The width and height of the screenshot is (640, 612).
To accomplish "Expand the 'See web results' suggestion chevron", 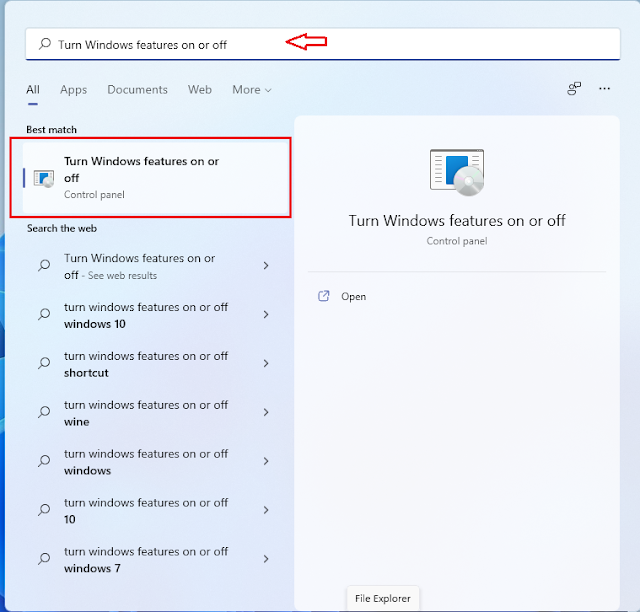I will click(266, 266).
